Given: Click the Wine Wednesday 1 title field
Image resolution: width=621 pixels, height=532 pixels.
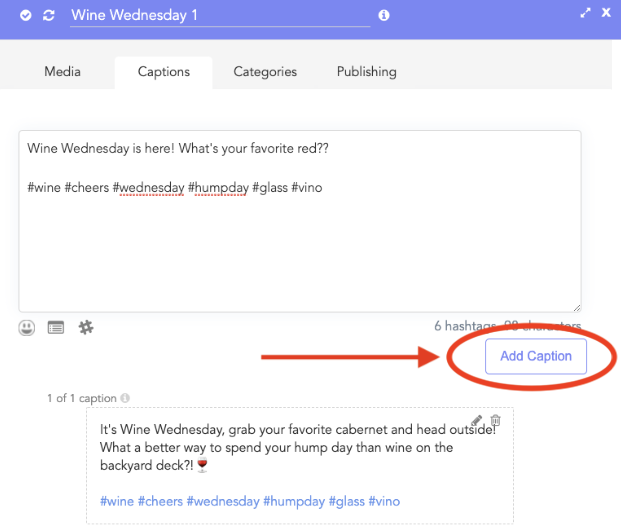Looking at the screenshot, I should tap(220, 16).
